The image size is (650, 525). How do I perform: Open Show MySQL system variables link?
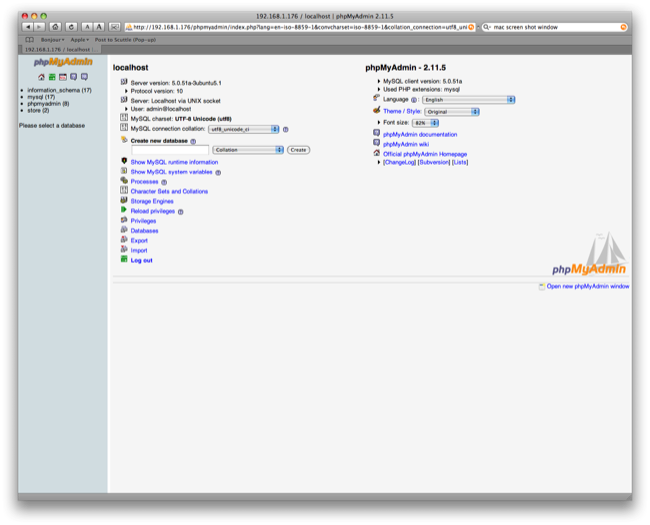[x=172, y=172]
